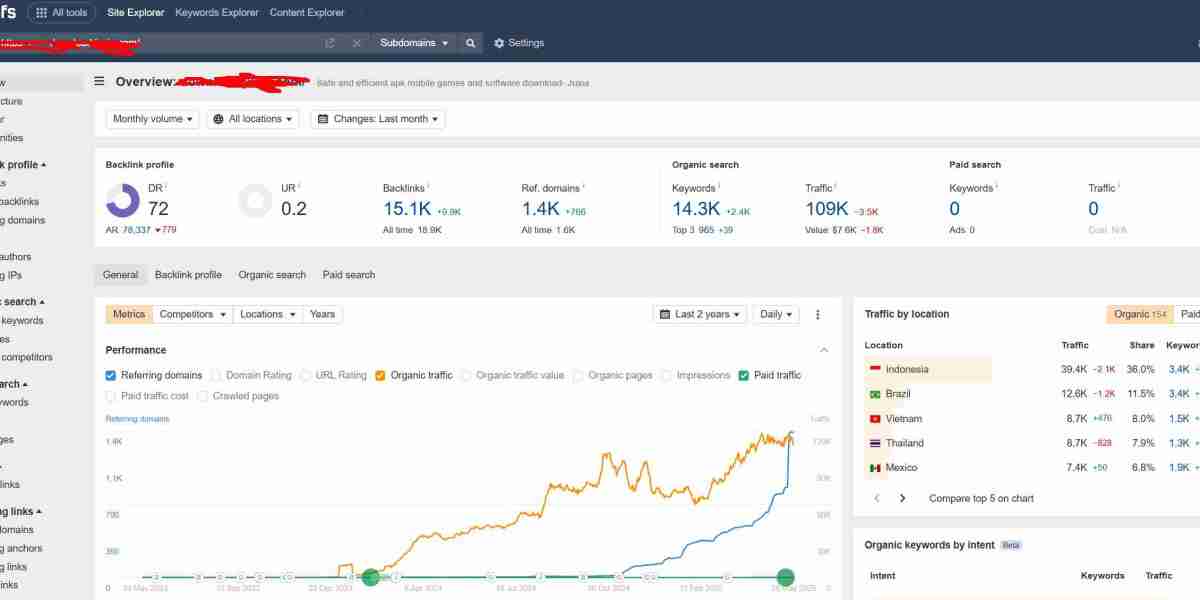Click the info icon next to UR
The image size is (1200, 600).
pyautogui.click(x=299, y=186)
